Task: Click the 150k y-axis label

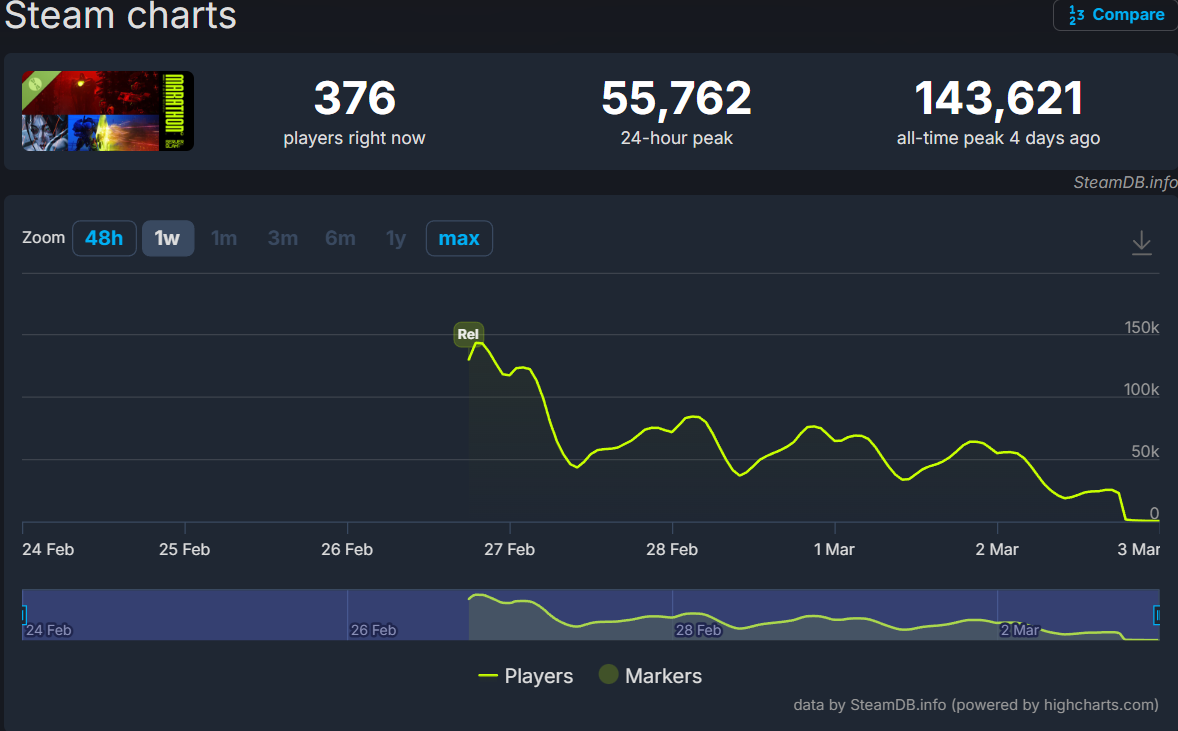Action: [1141, 328]
